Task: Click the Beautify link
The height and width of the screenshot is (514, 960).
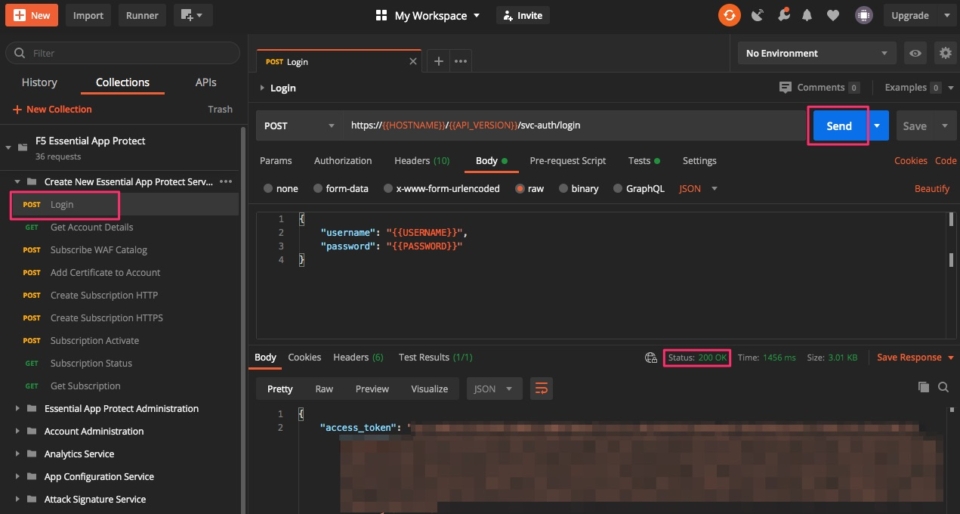Action: point(932,188)
